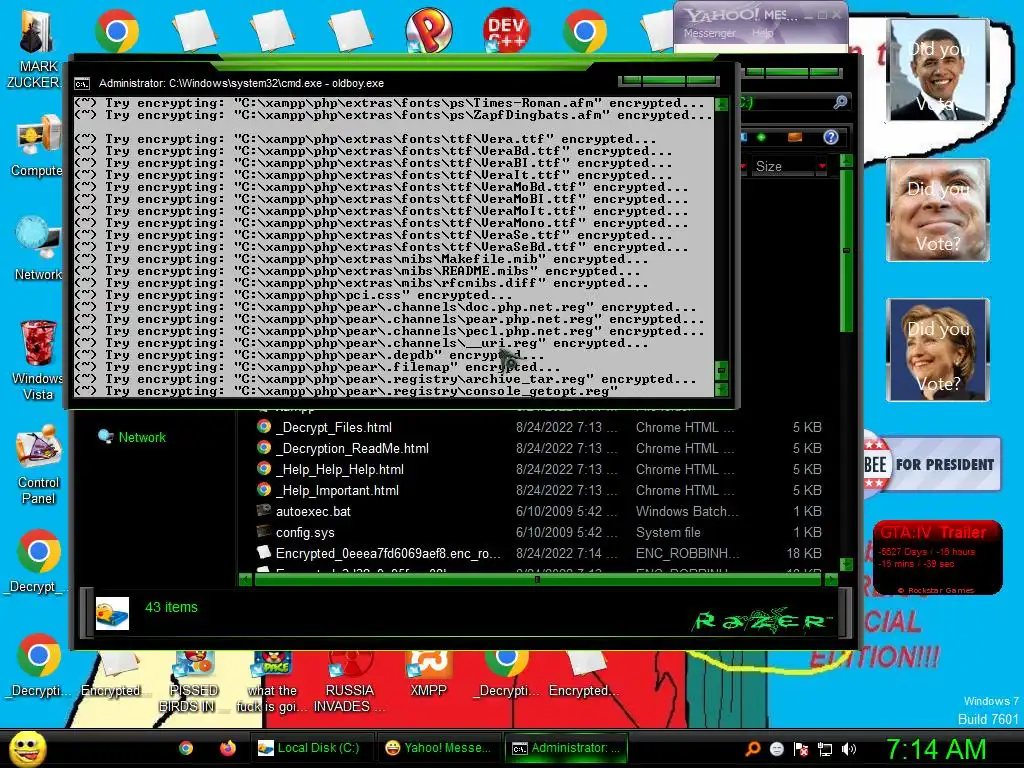1024x768 pixels.
Task: Launch Firefox from the taskbar quick launch
Action: (x=227, y=748)
